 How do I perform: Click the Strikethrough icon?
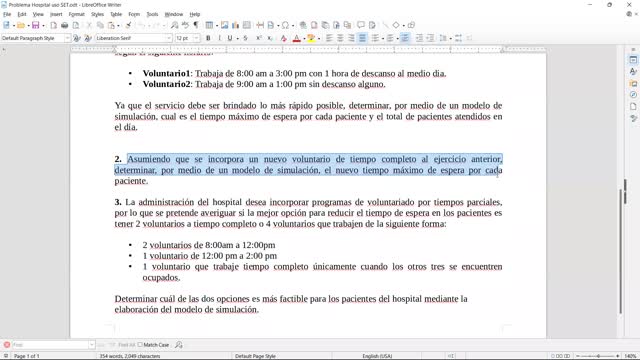[x=245, y=38]
